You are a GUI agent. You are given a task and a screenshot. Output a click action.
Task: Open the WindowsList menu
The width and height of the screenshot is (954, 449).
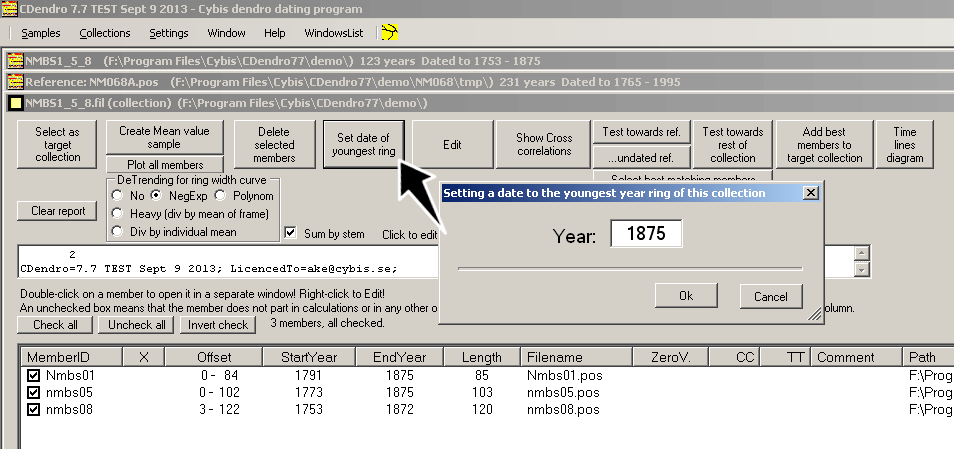click(334, 33)
